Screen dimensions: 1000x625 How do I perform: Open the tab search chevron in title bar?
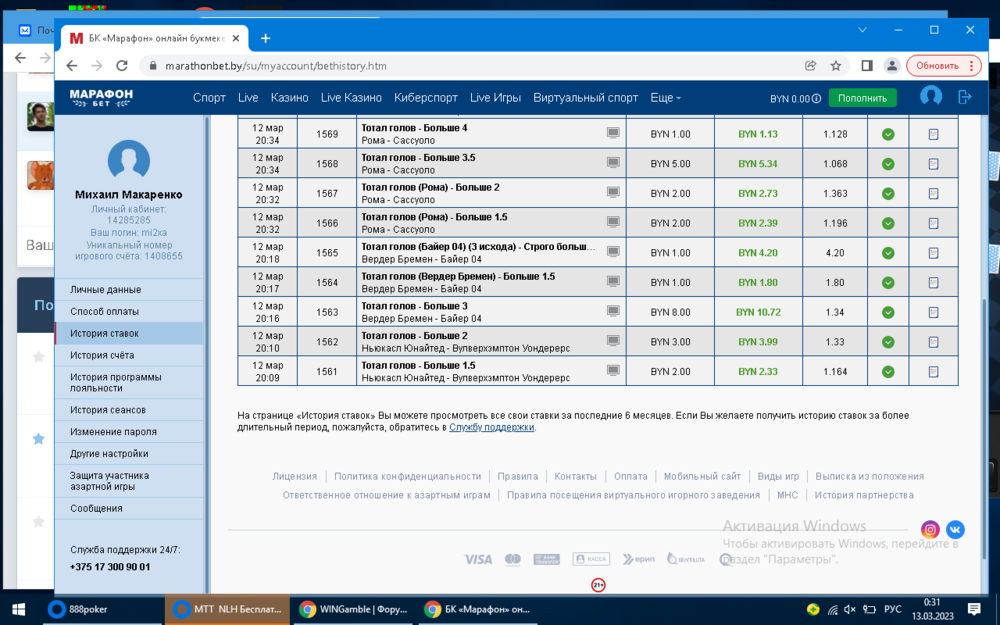tap(863, 31)
